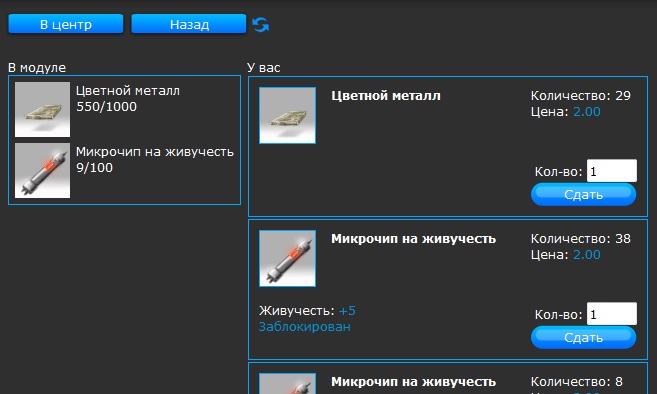Hand in Микрочип (38) with Сдать
The height and width of the screenshot is (394, 657).
pos(583,337)
